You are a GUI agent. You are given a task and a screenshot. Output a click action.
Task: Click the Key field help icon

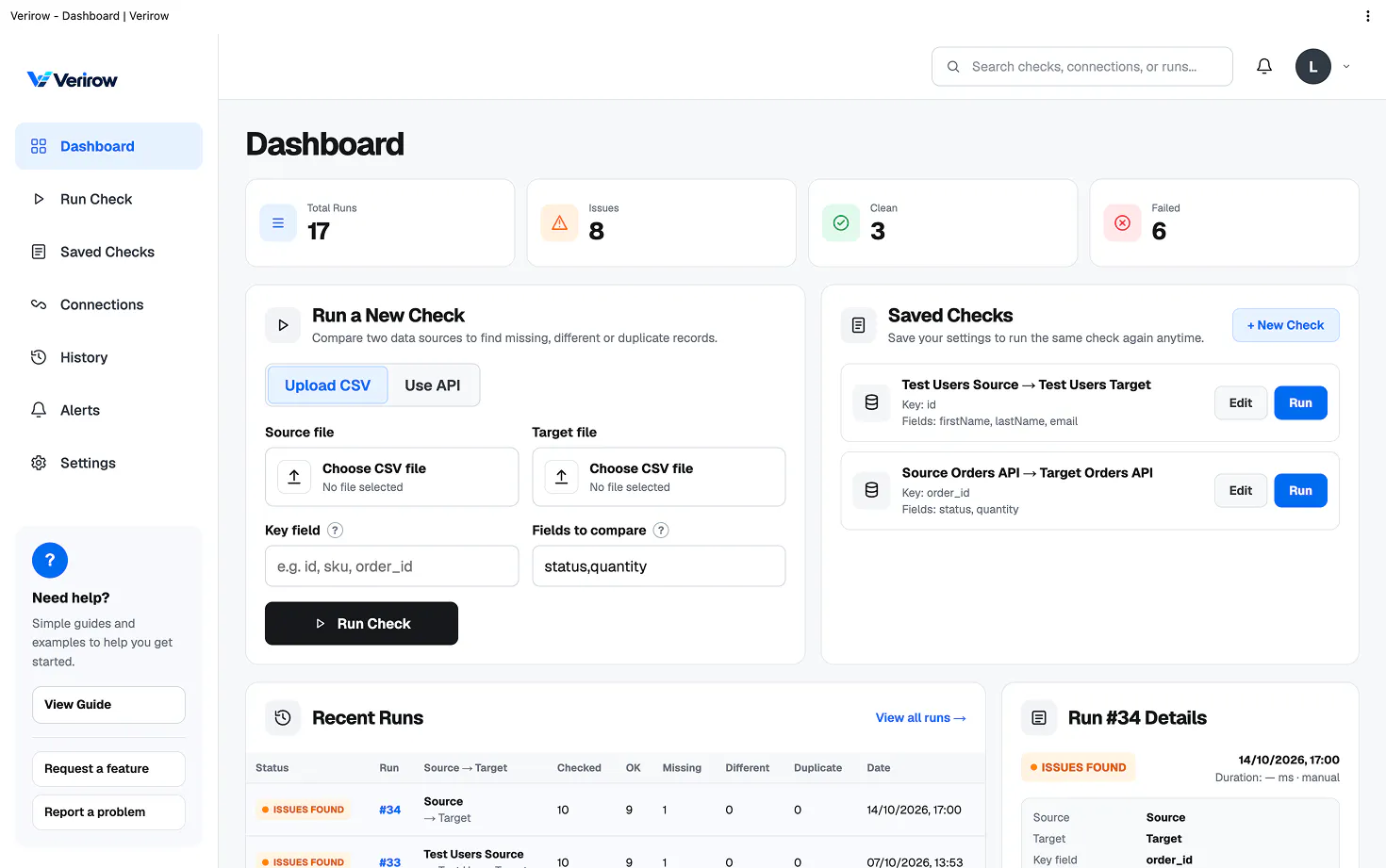[335, 531]
